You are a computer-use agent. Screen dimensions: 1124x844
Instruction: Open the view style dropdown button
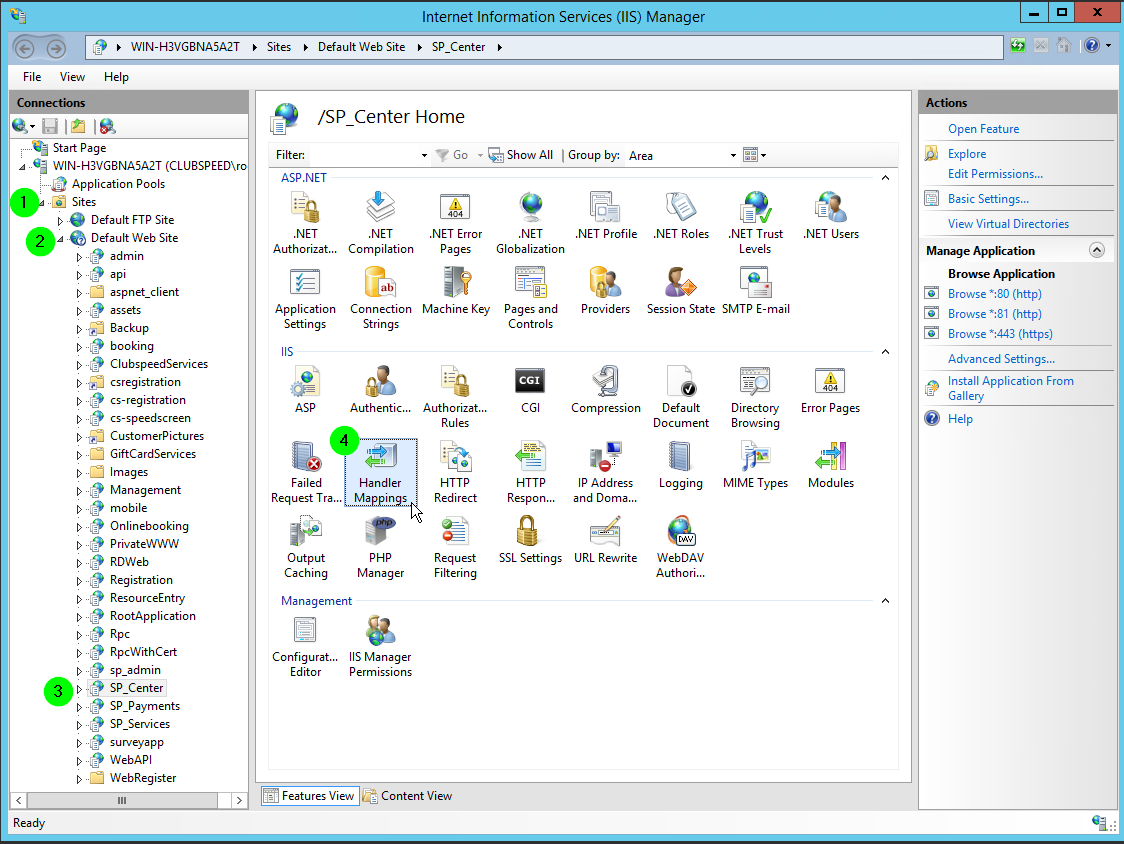[755, 155]
